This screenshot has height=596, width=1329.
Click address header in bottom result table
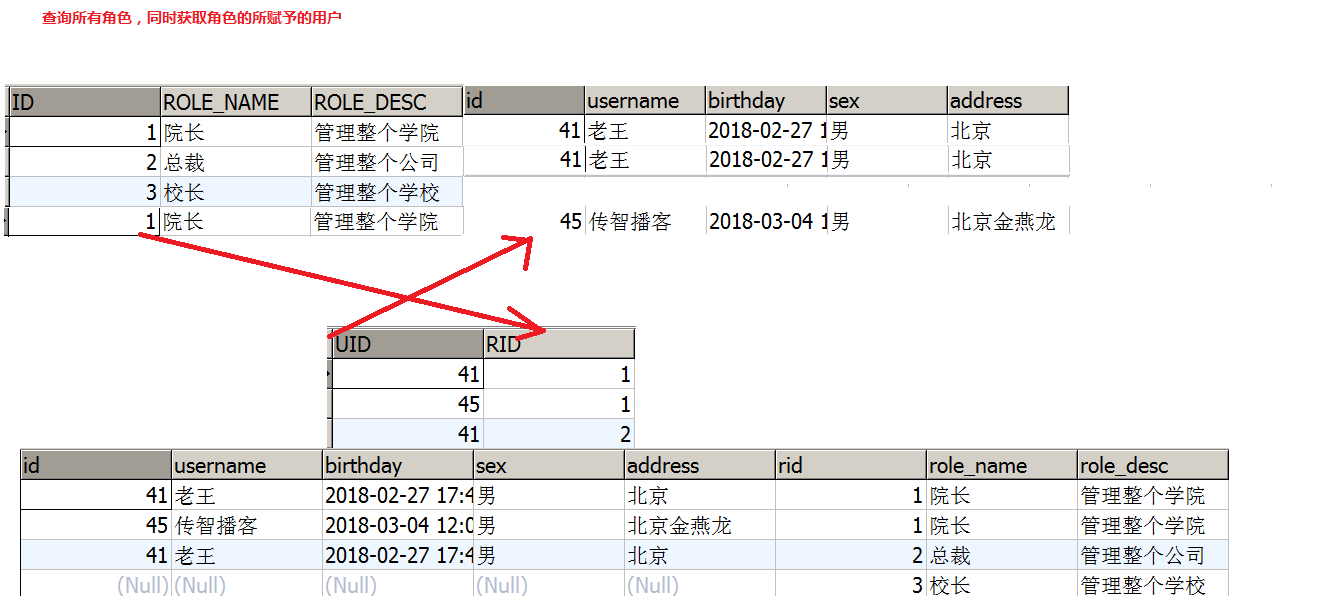coord(700,465)
